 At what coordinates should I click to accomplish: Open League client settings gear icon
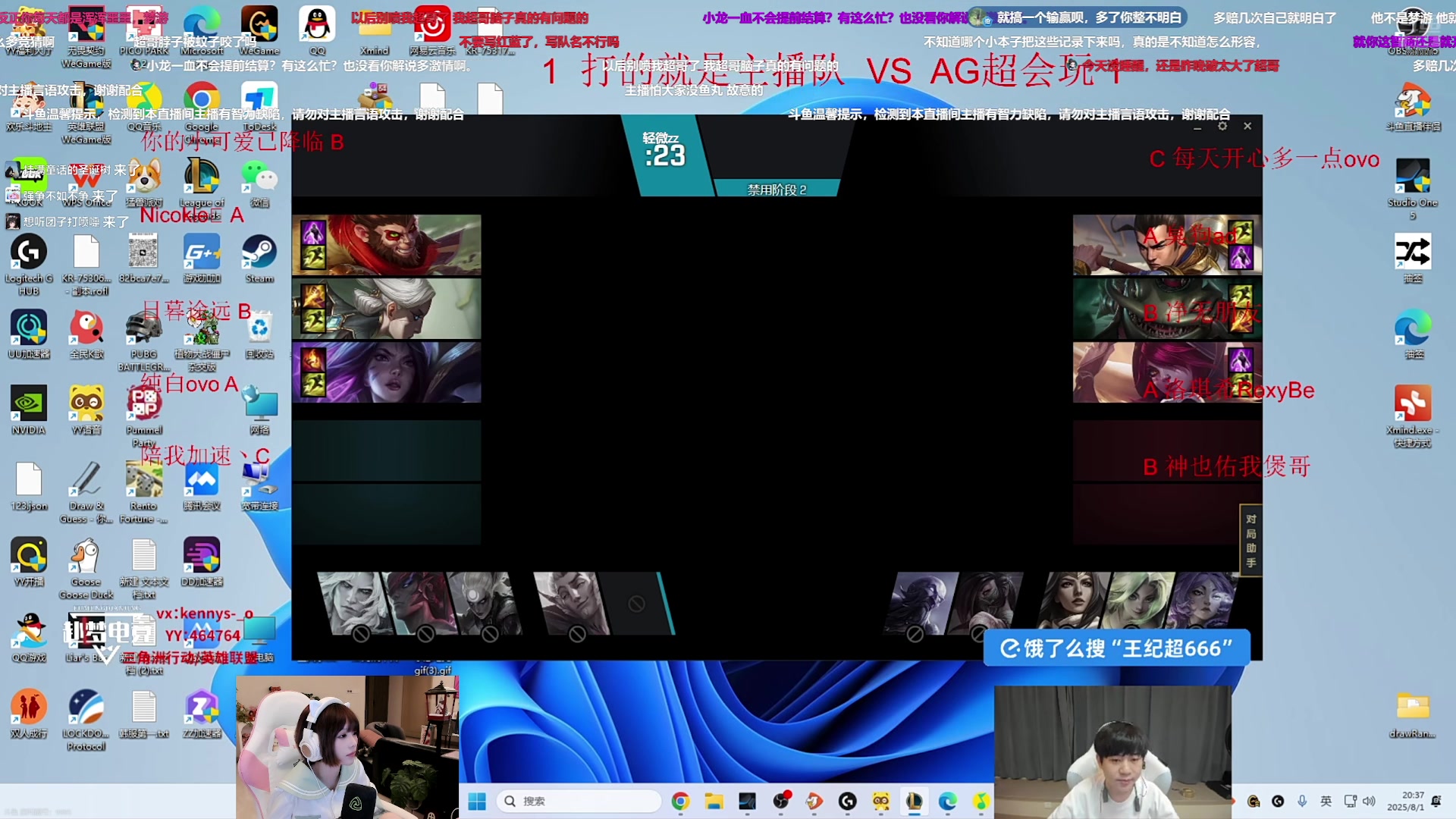(x=1222, y=126)
